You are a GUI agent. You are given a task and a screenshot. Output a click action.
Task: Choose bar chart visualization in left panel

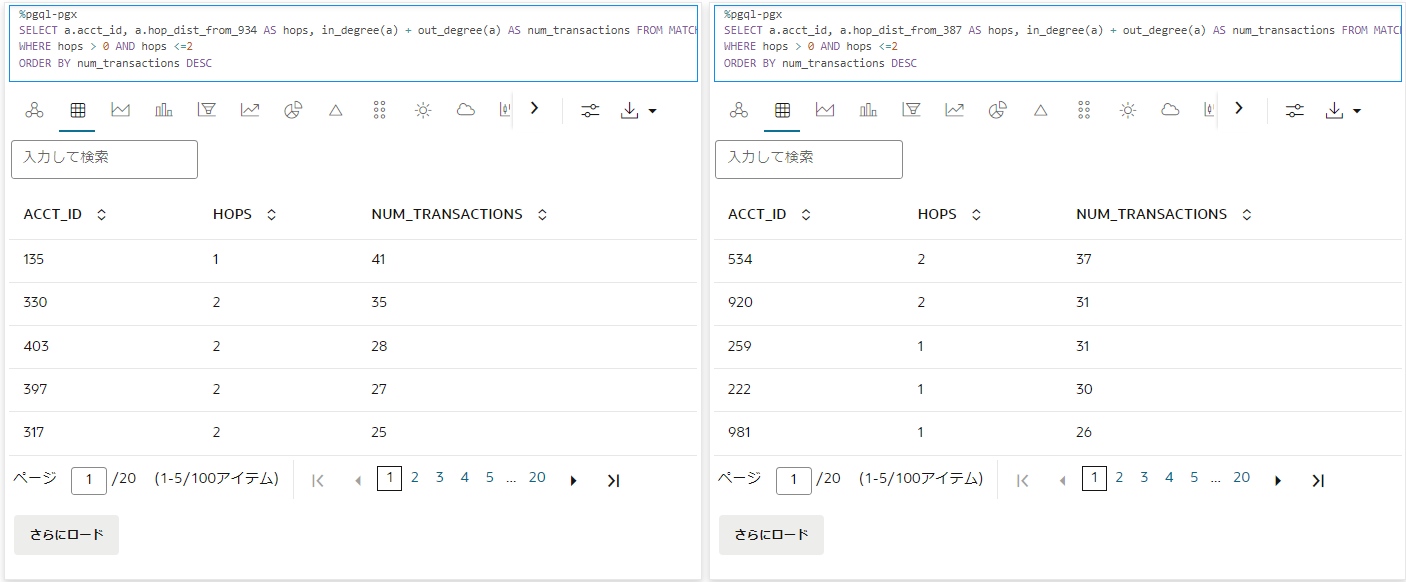(164, 110)
